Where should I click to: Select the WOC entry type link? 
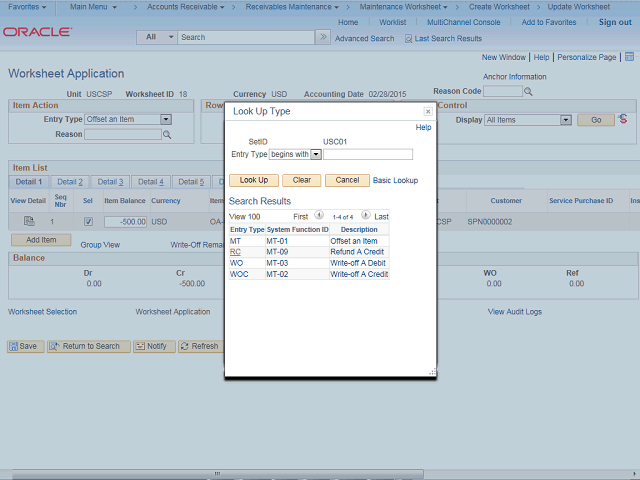click(x=239, y=274)
